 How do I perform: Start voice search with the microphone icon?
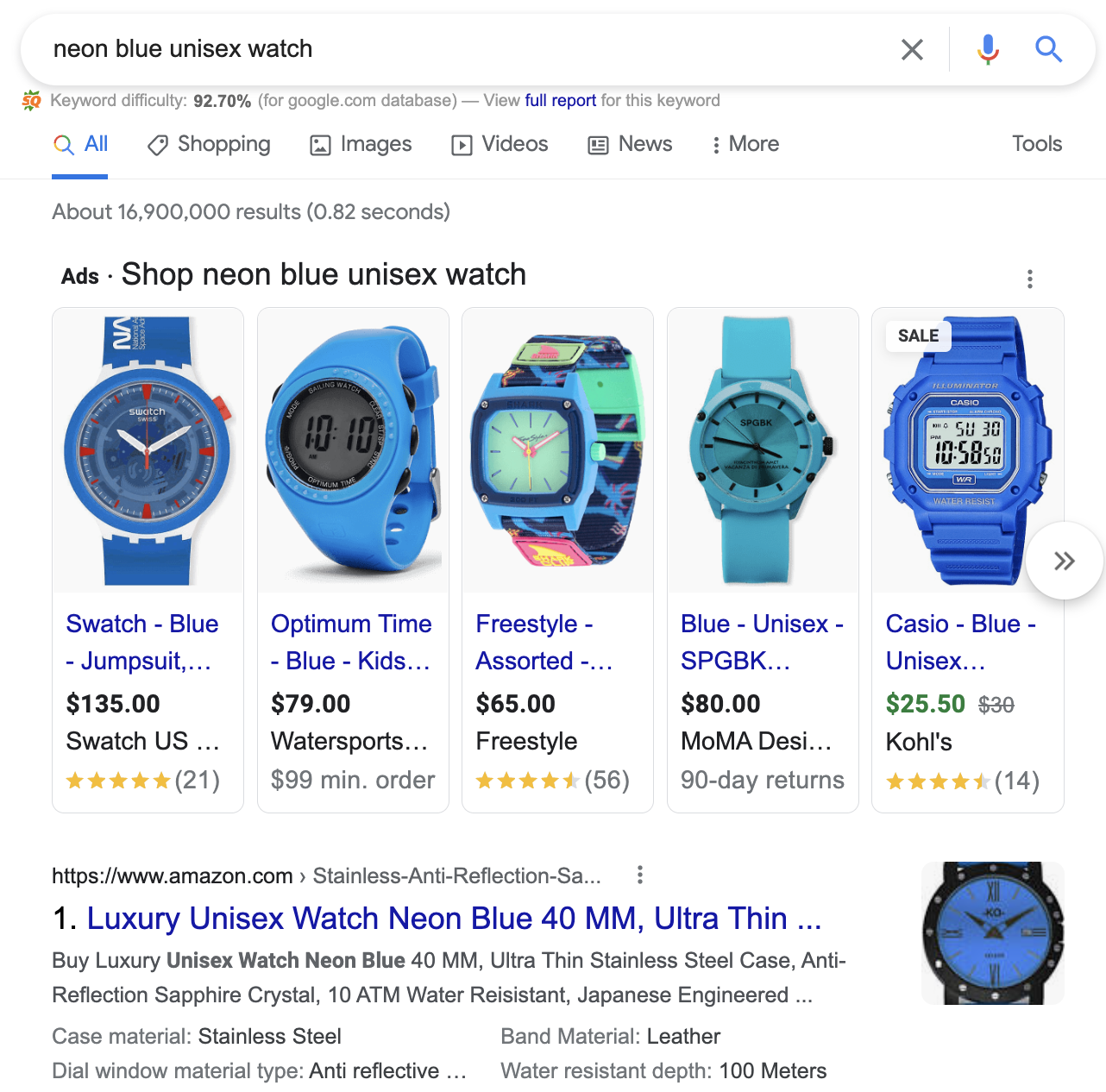(988, 49)
